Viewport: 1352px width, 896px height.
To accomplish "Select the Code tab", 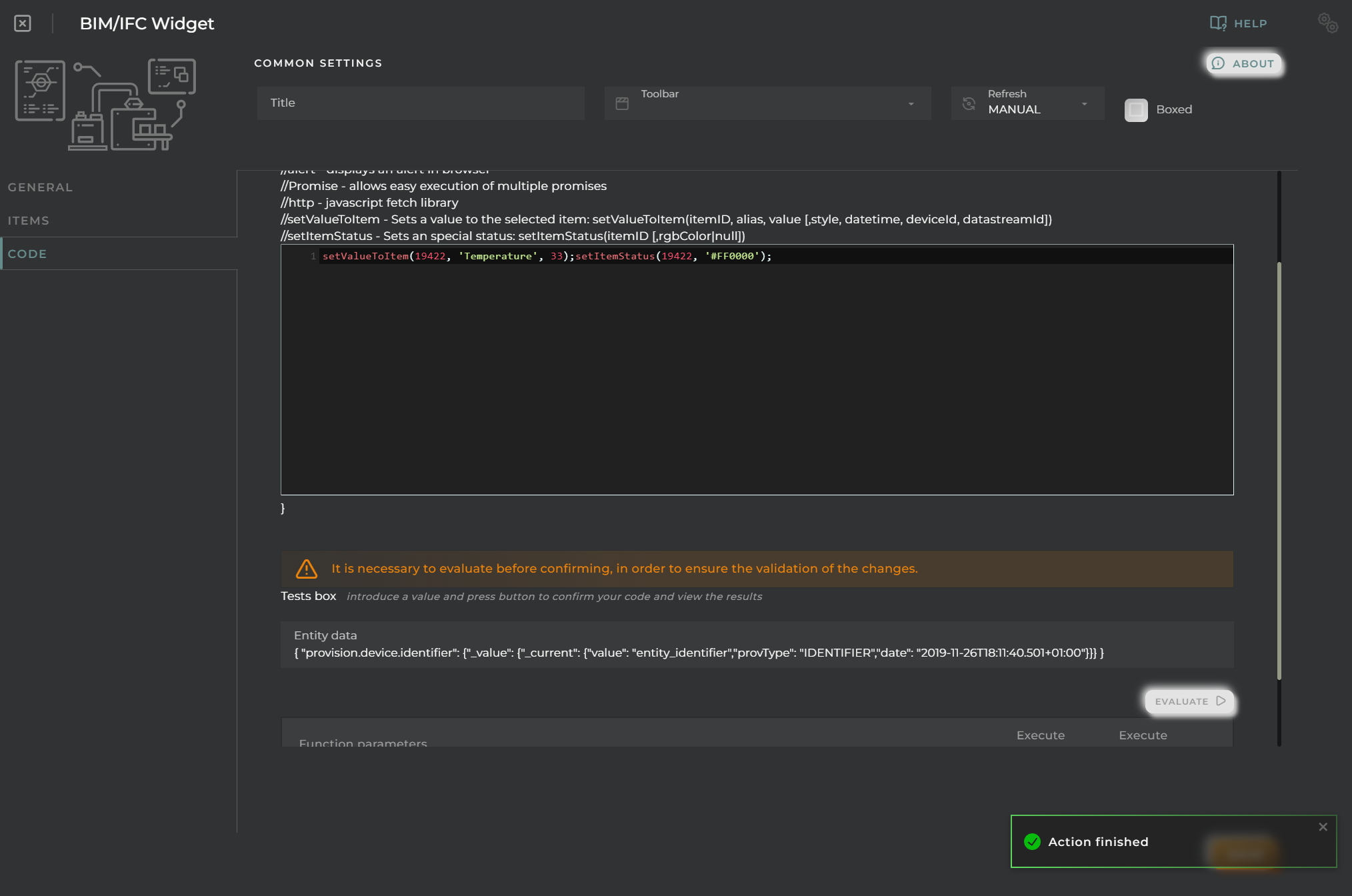I will click(x=119, y=254).
